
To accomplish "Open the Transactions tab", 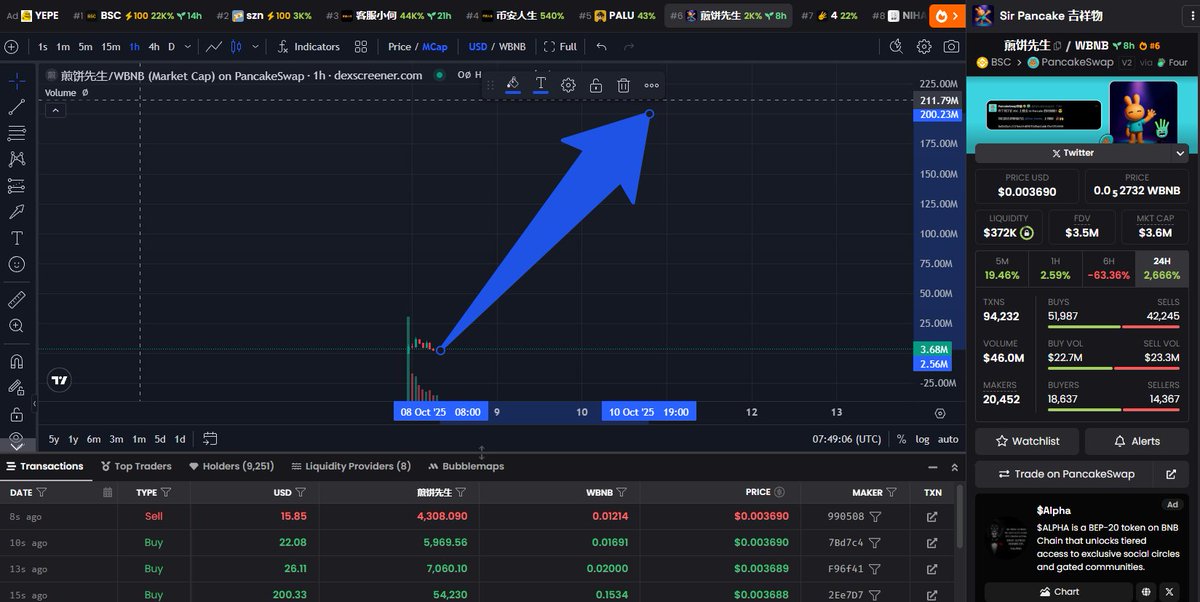I will (x=45, y=466).
